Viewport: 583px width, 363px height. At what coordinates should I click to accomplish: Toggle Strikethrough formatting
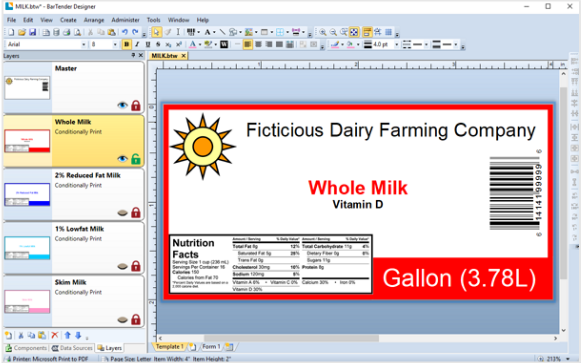(158, 45)
